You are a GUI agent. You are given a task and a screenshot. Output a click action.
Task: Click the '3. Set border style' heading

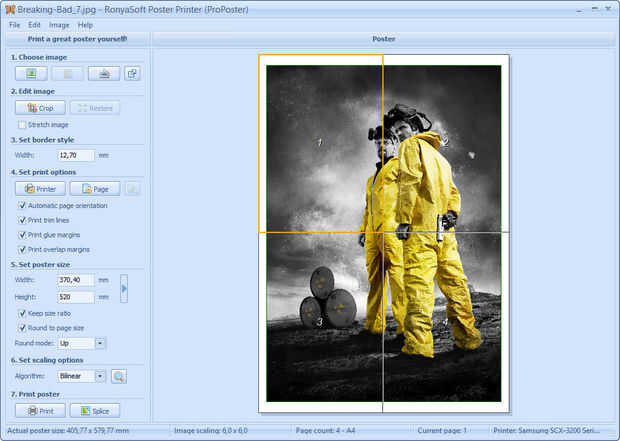[x=42, y=140]
